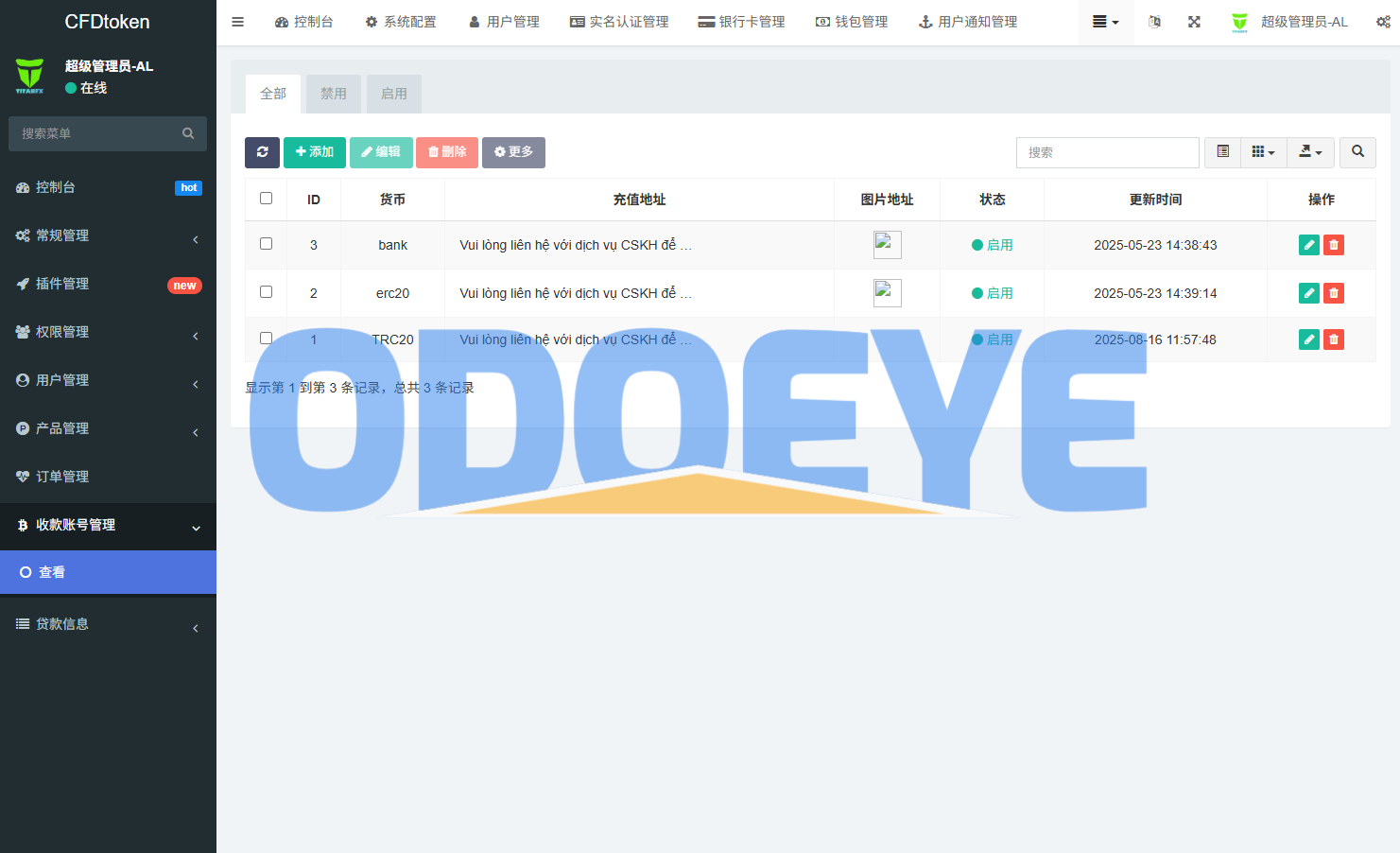Click the red delete icon for erc20 row

pos(1333,293)
